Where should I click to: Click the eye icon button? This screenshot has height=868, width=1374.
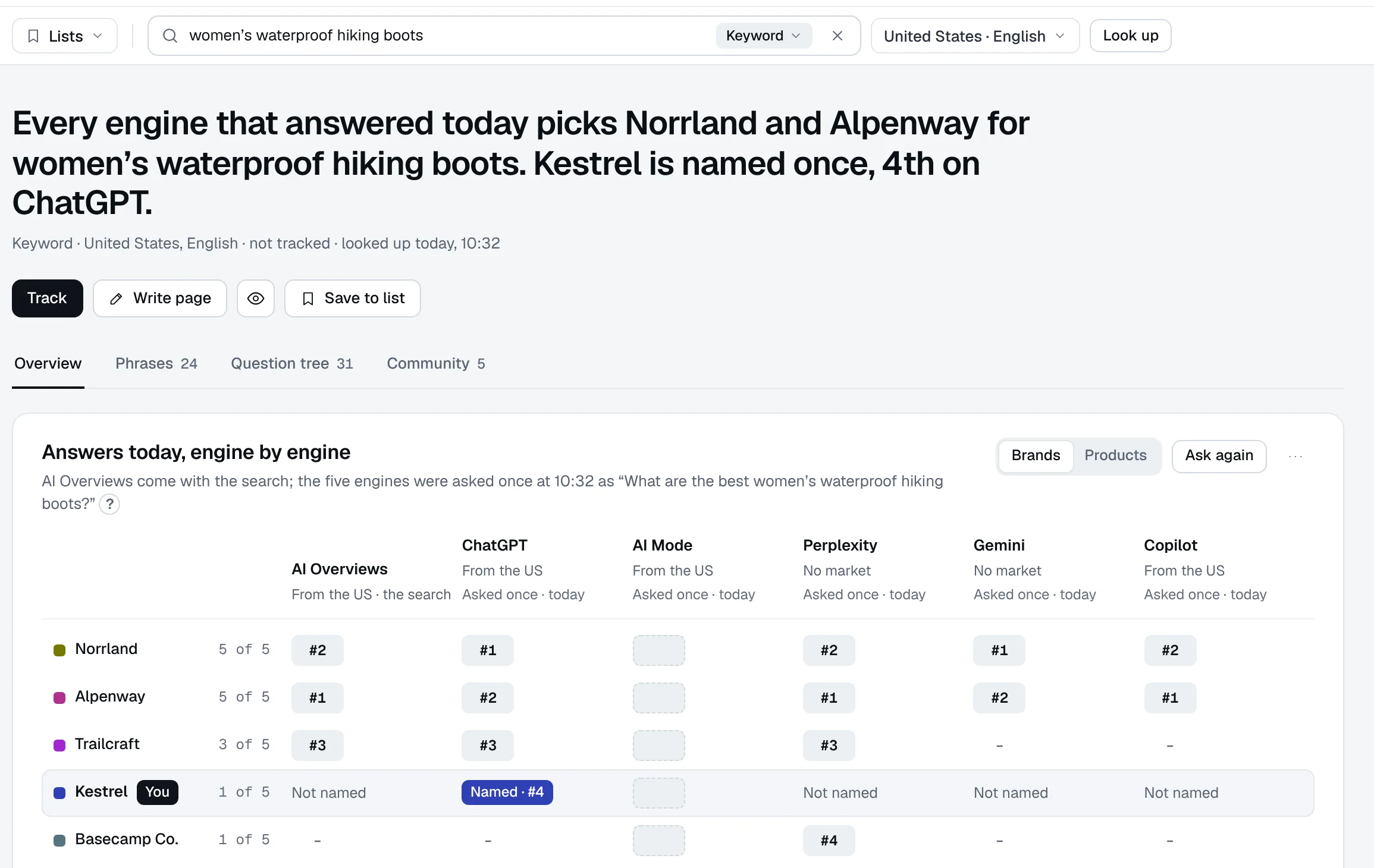(x=256, y=298)
